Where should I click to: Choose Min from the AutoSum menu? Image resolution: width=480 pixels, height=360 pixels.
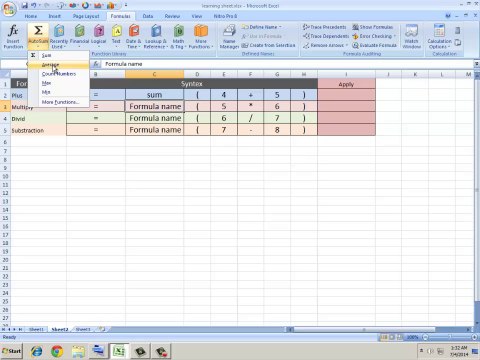click(59, 92)
